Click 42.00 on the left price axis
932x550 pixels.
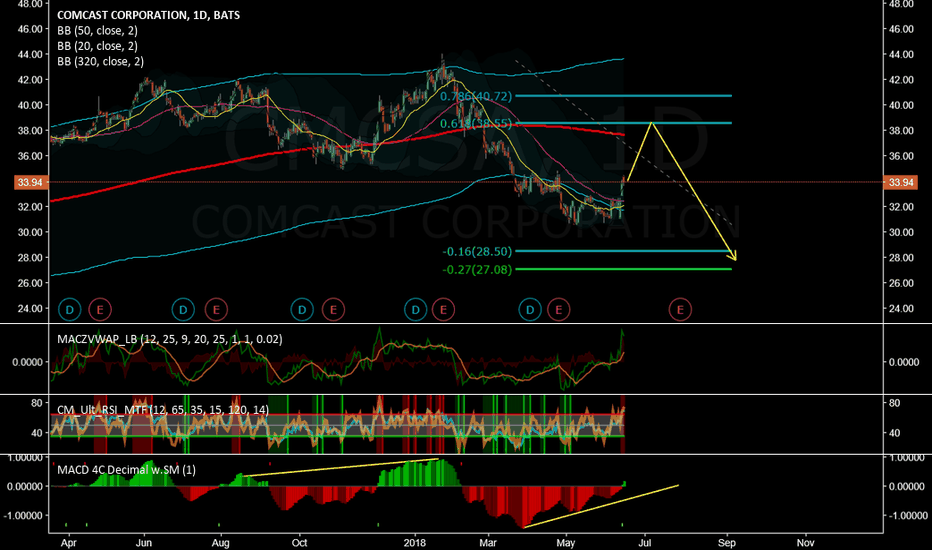coord(30,80)
